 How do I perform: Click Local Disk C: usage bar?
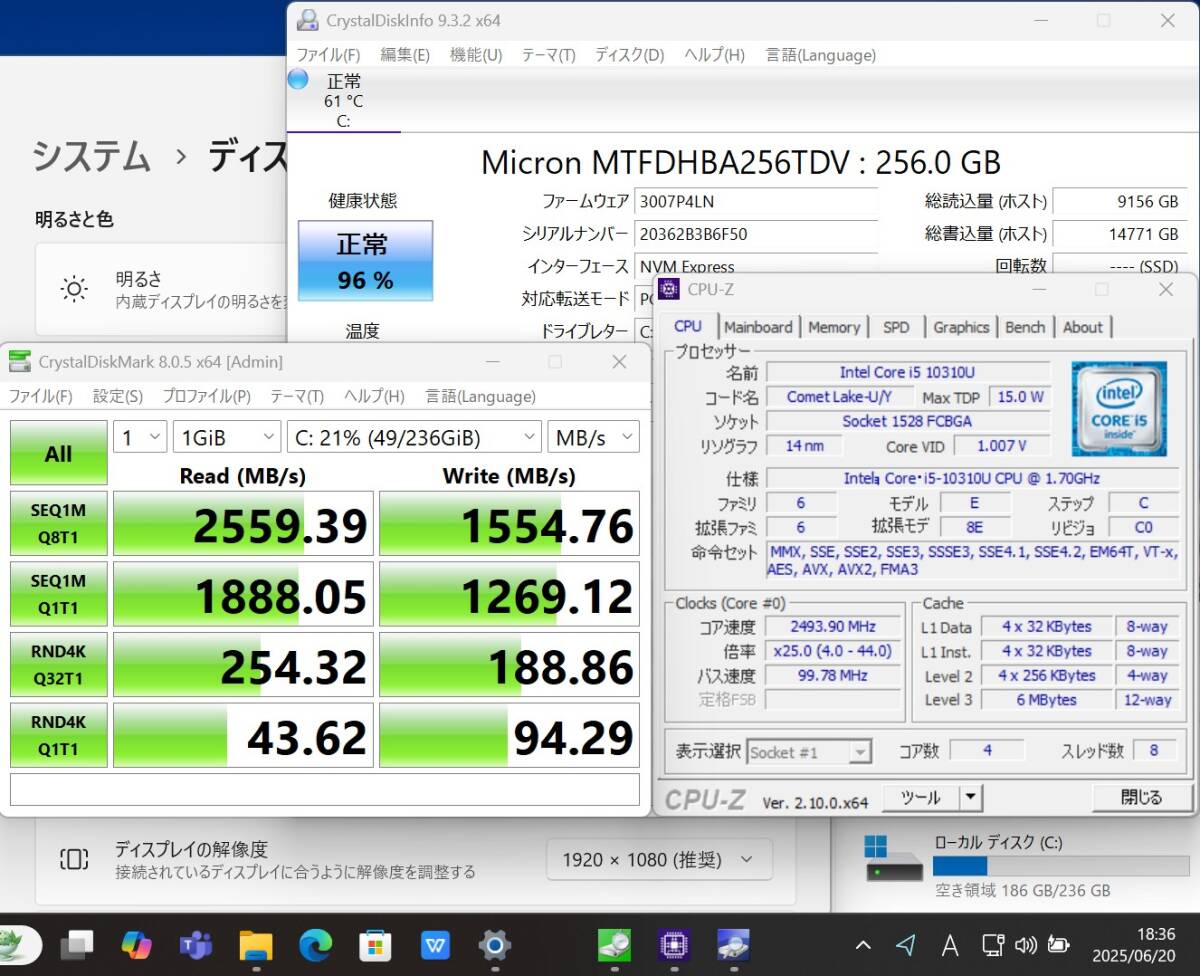click(1061, 865)
